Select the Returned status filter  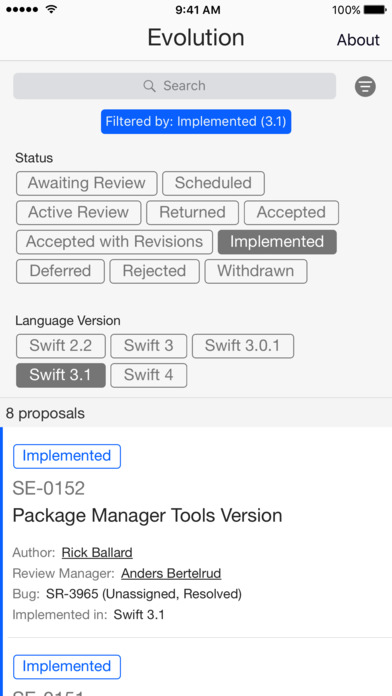tap(192, 213)
